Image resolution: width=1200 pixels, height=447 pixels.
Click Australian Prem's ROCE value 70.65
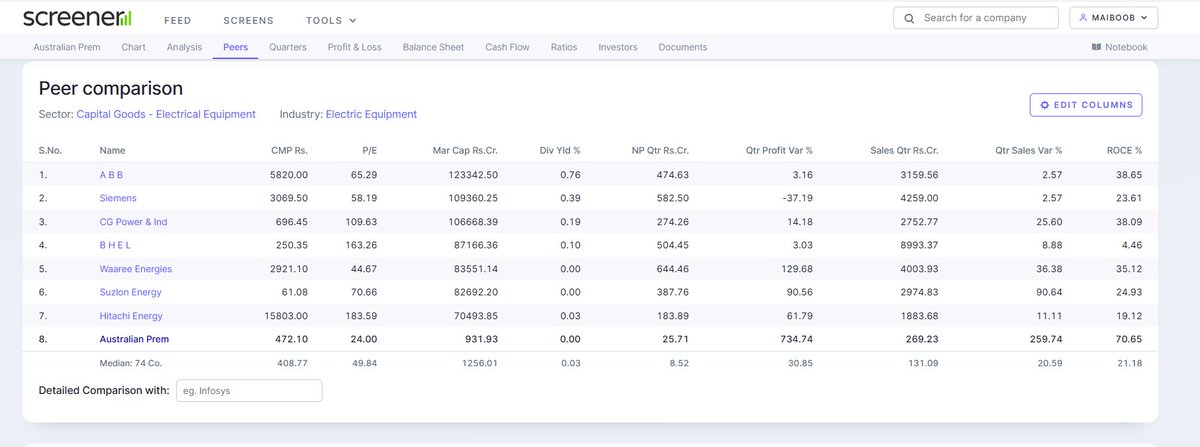click(1128, 339)
